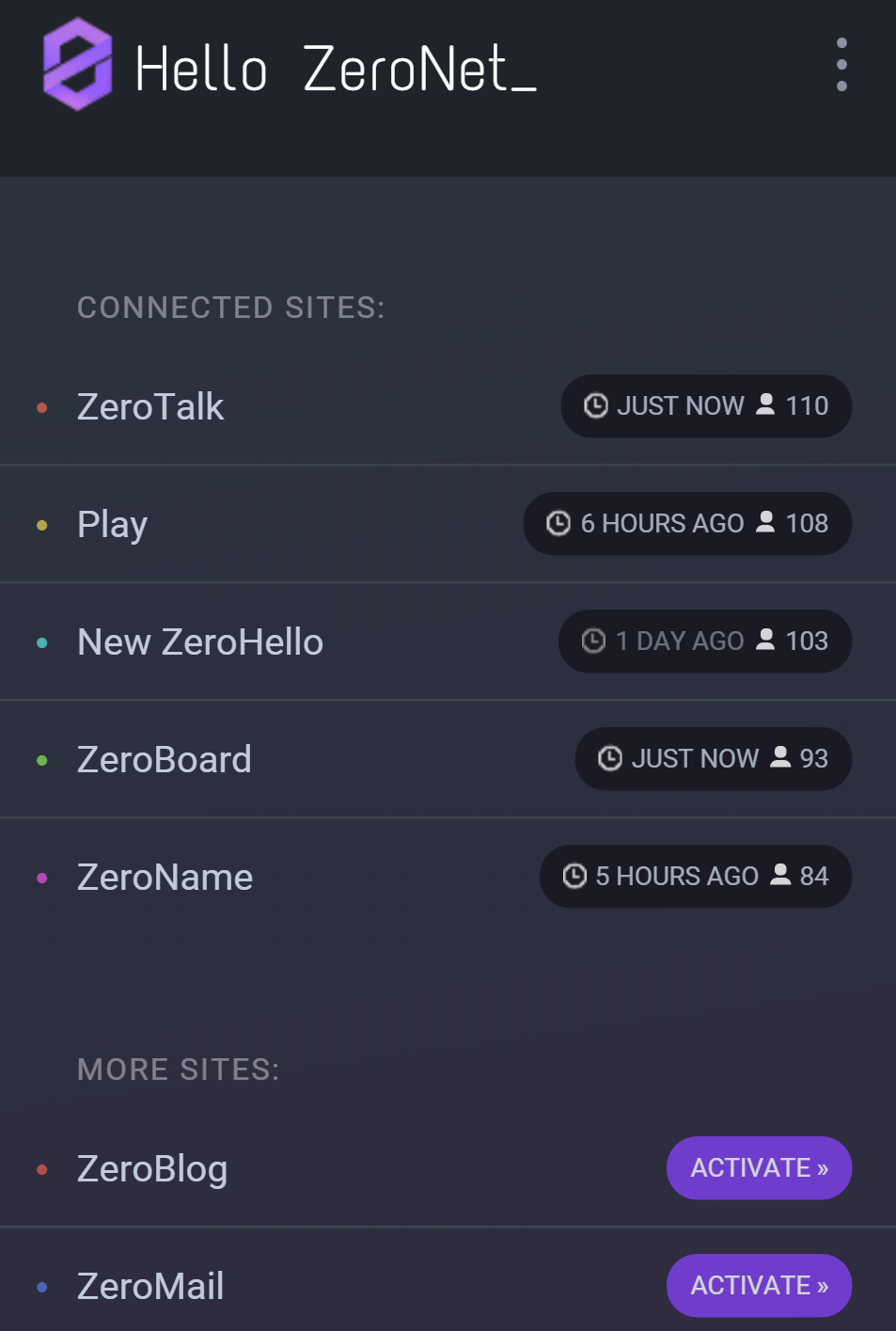Click the clock icon in ZeroName row
896x1331 pixels.
pyautogui.click(x=574, y=876)
